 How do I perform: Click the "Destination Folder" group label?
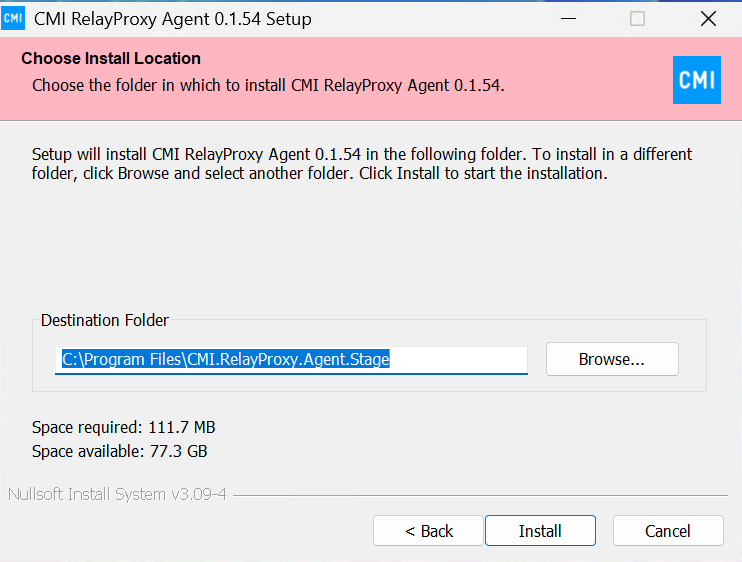coord(105,320)
